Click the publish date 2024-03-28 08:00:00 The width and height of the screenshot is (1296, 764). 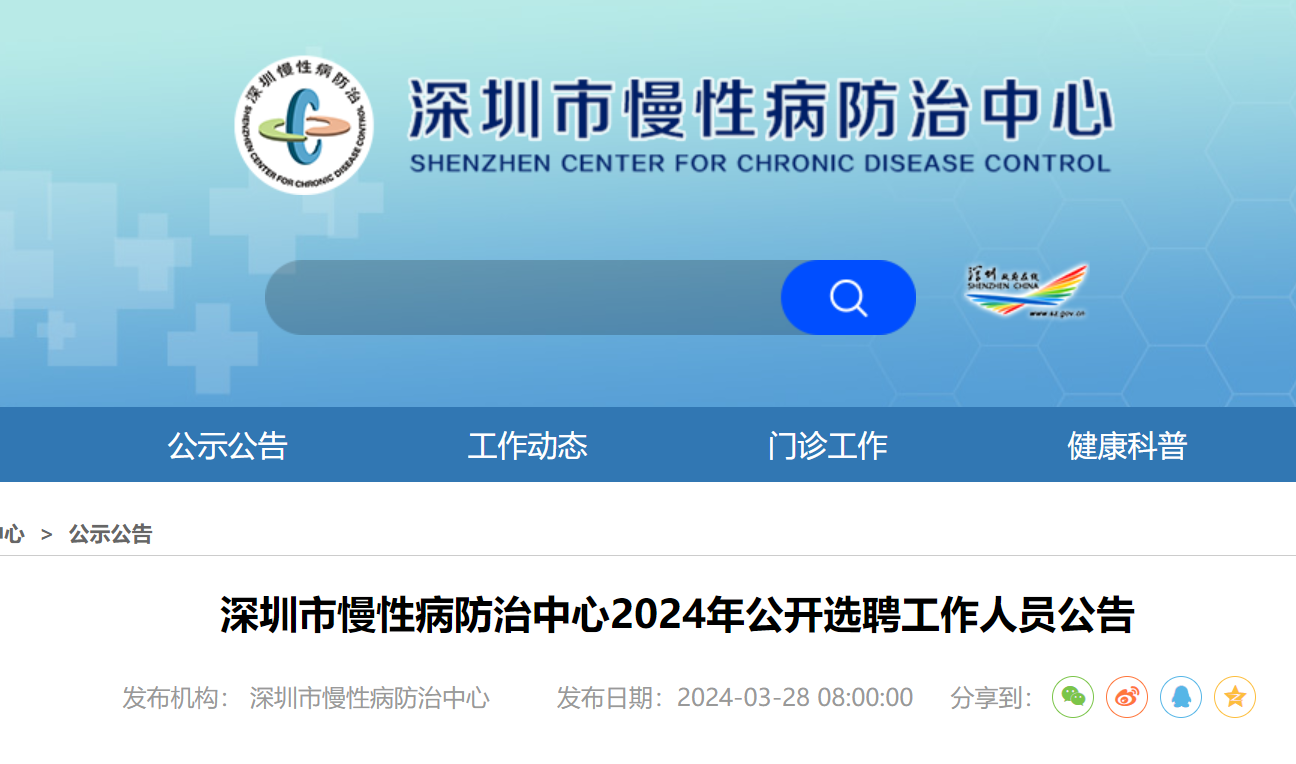click(x=795, y=698)
